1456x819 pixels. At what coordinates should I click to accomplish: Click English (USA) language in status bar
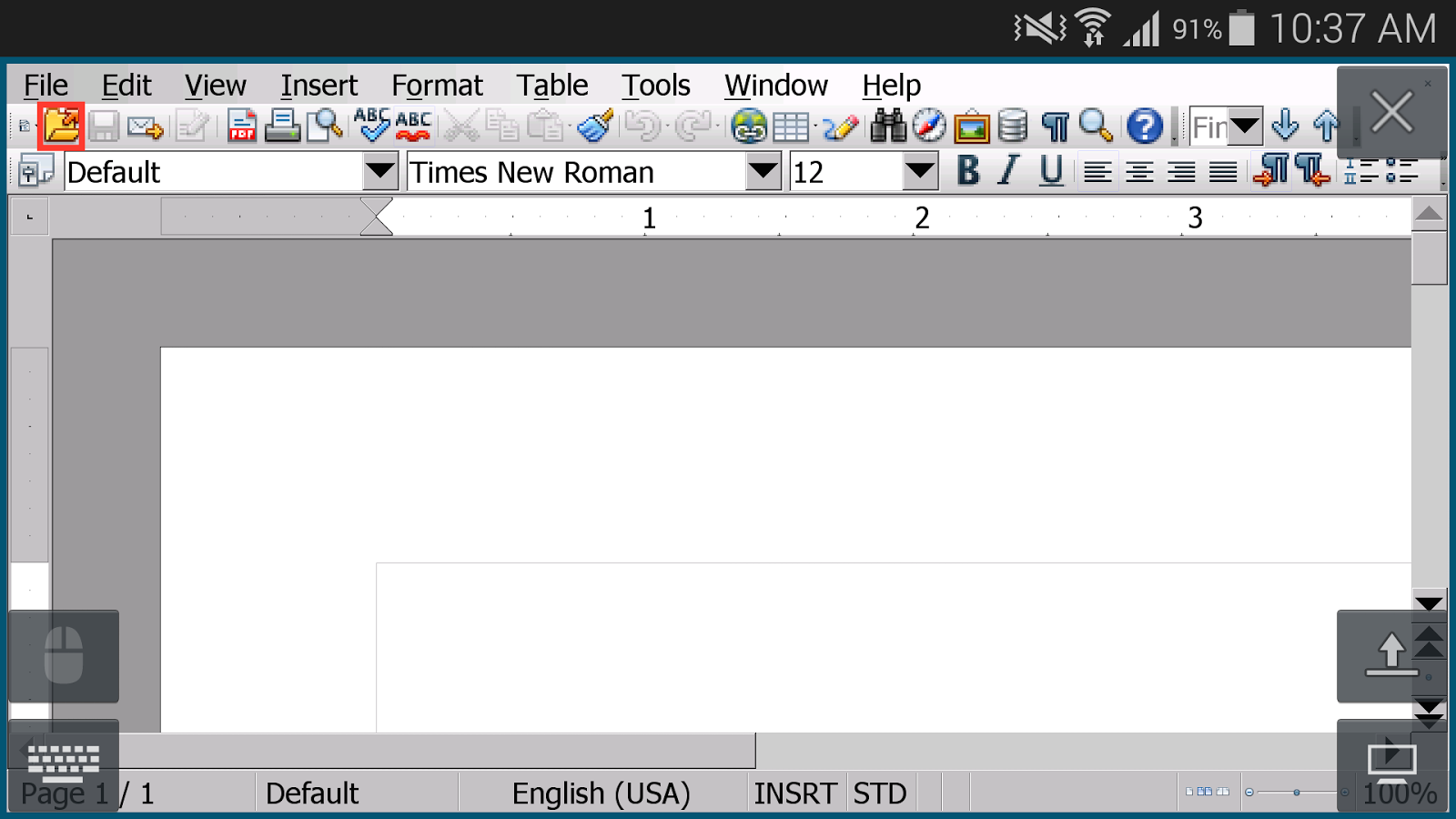pos(602,794)
